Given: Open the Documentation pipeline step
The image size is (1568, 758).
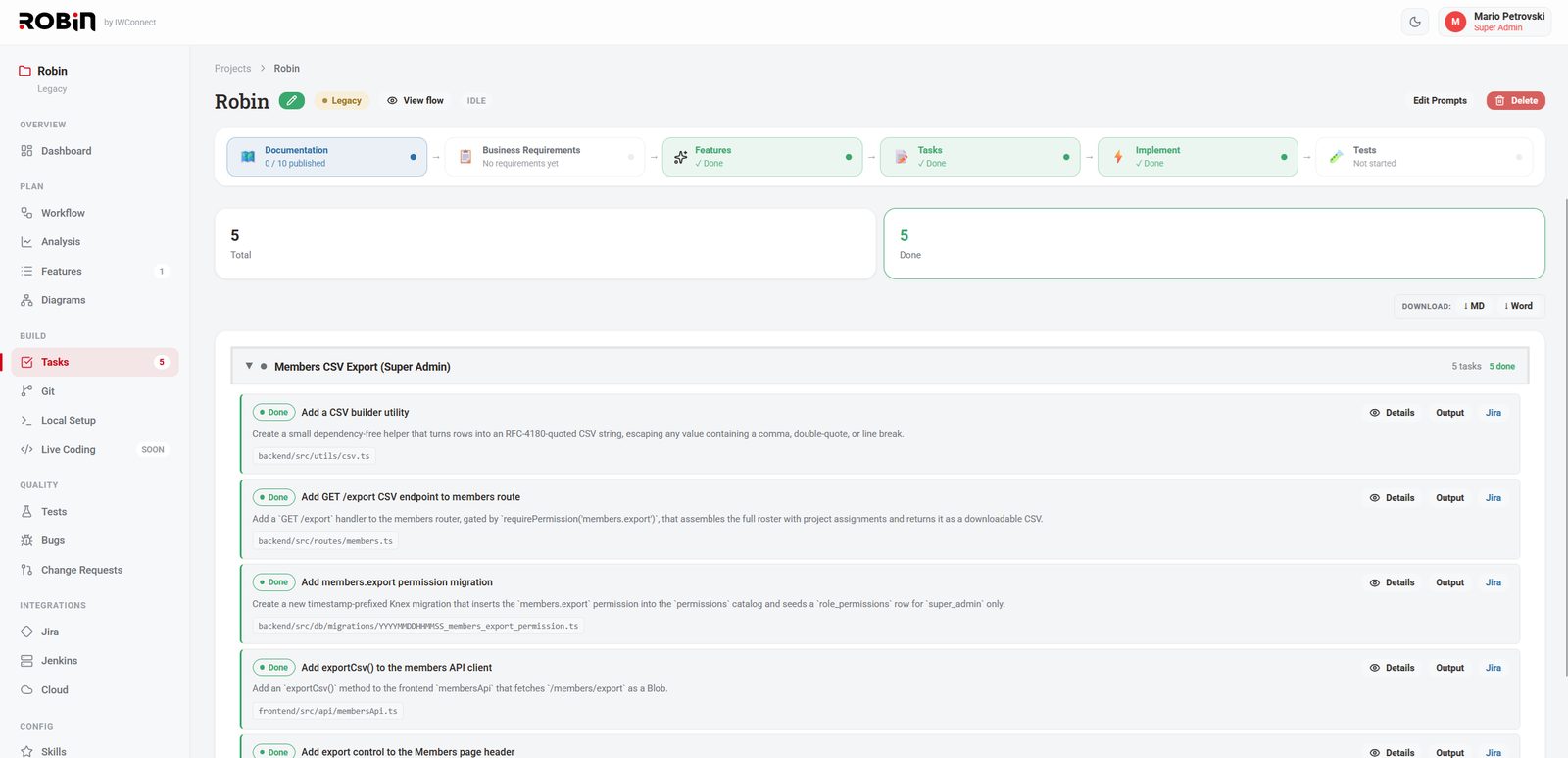Looking at the screenshot, I should point(327,157).
